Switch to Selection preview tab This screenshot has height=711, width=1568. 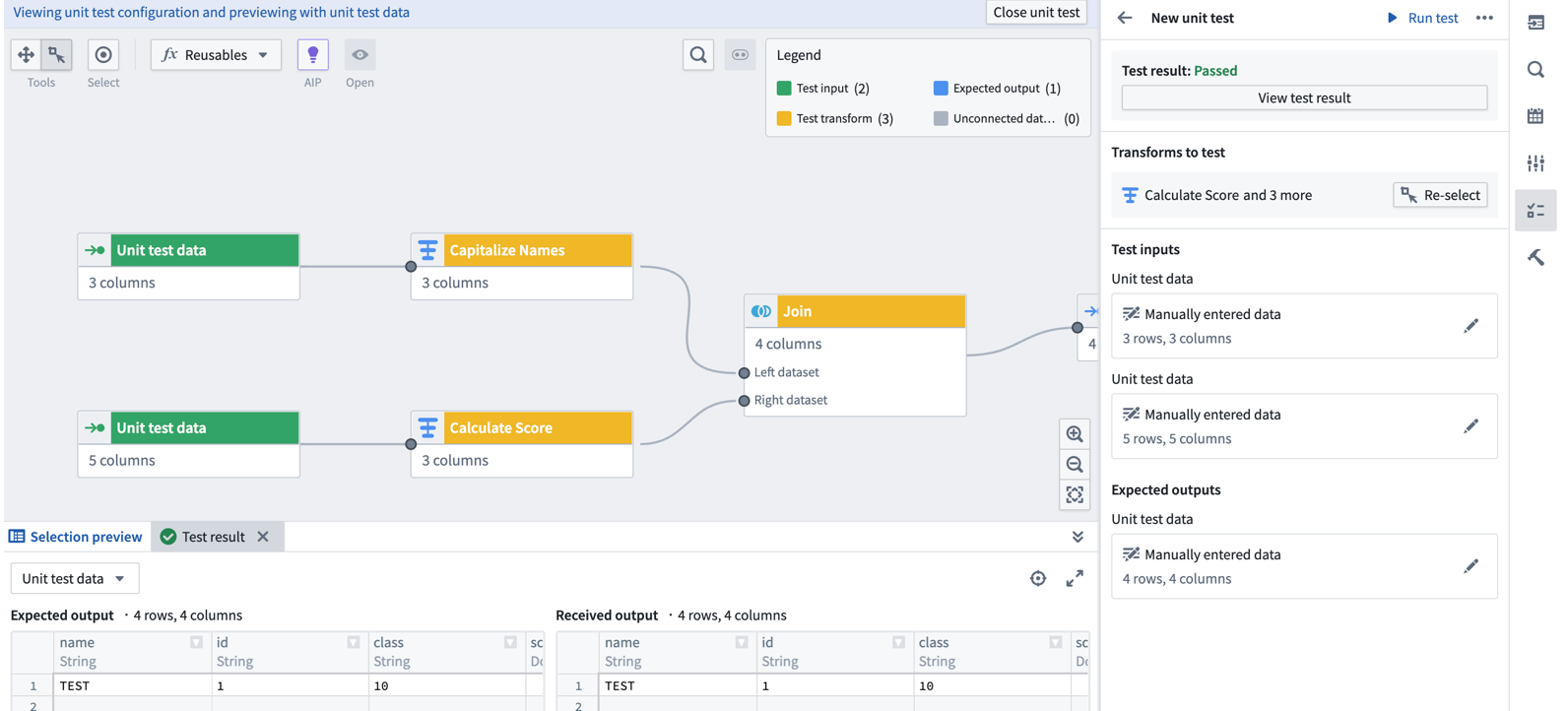(76, 537)
